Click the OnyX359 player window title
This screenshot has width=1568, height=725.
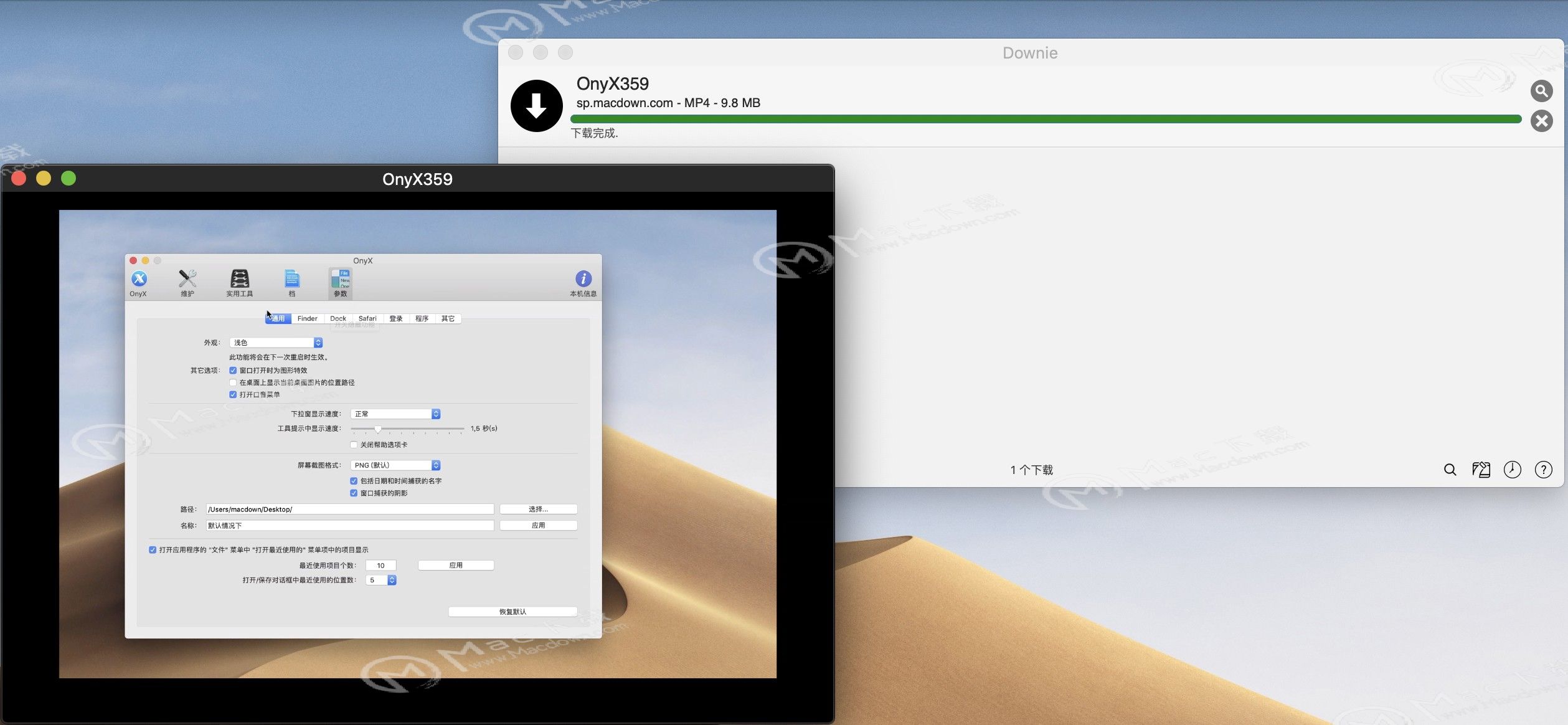(417, 179)
